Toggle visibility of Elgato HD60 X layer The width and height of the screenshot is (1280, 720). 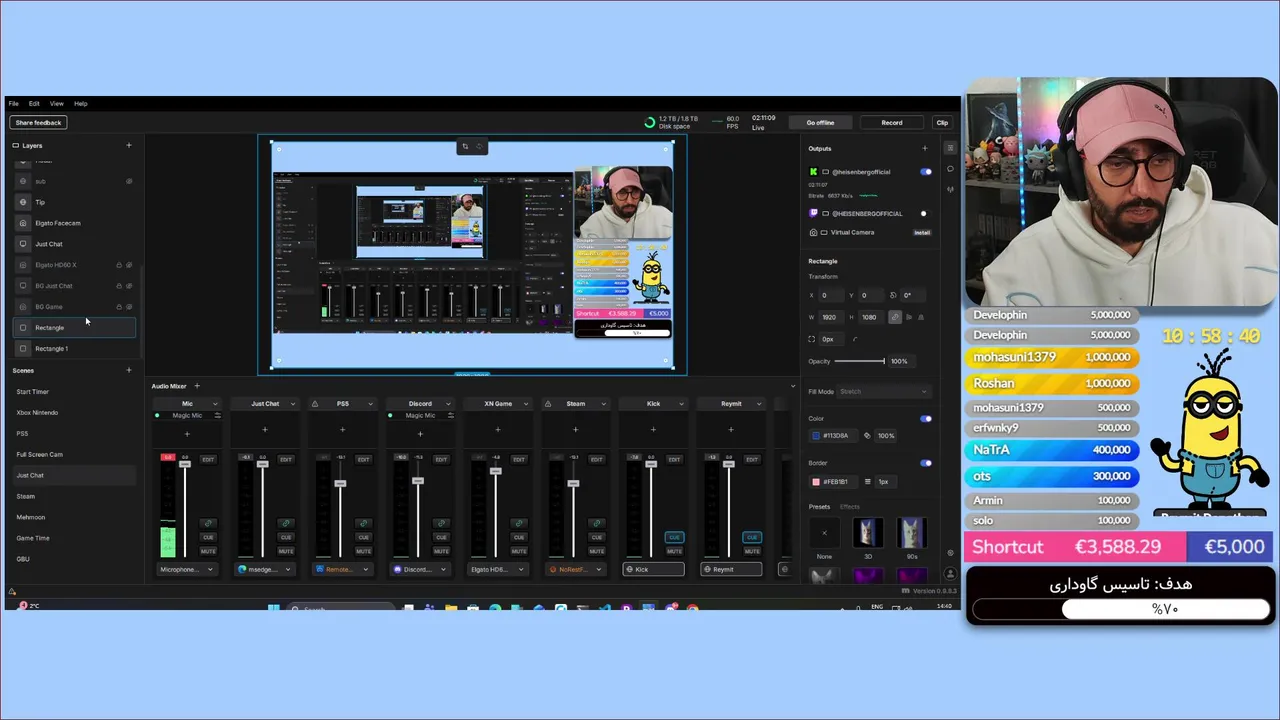129,265
